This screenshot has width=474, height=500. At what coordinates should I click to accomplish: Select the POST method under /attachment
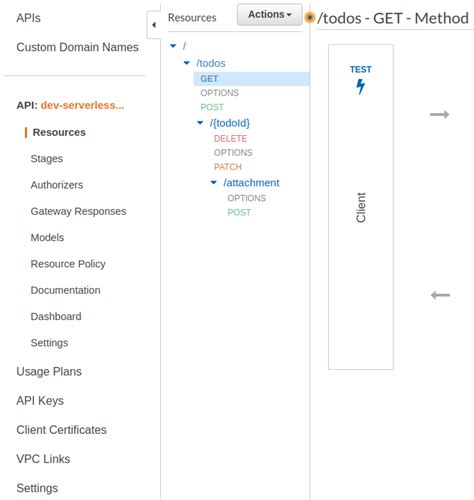(239, 212)
